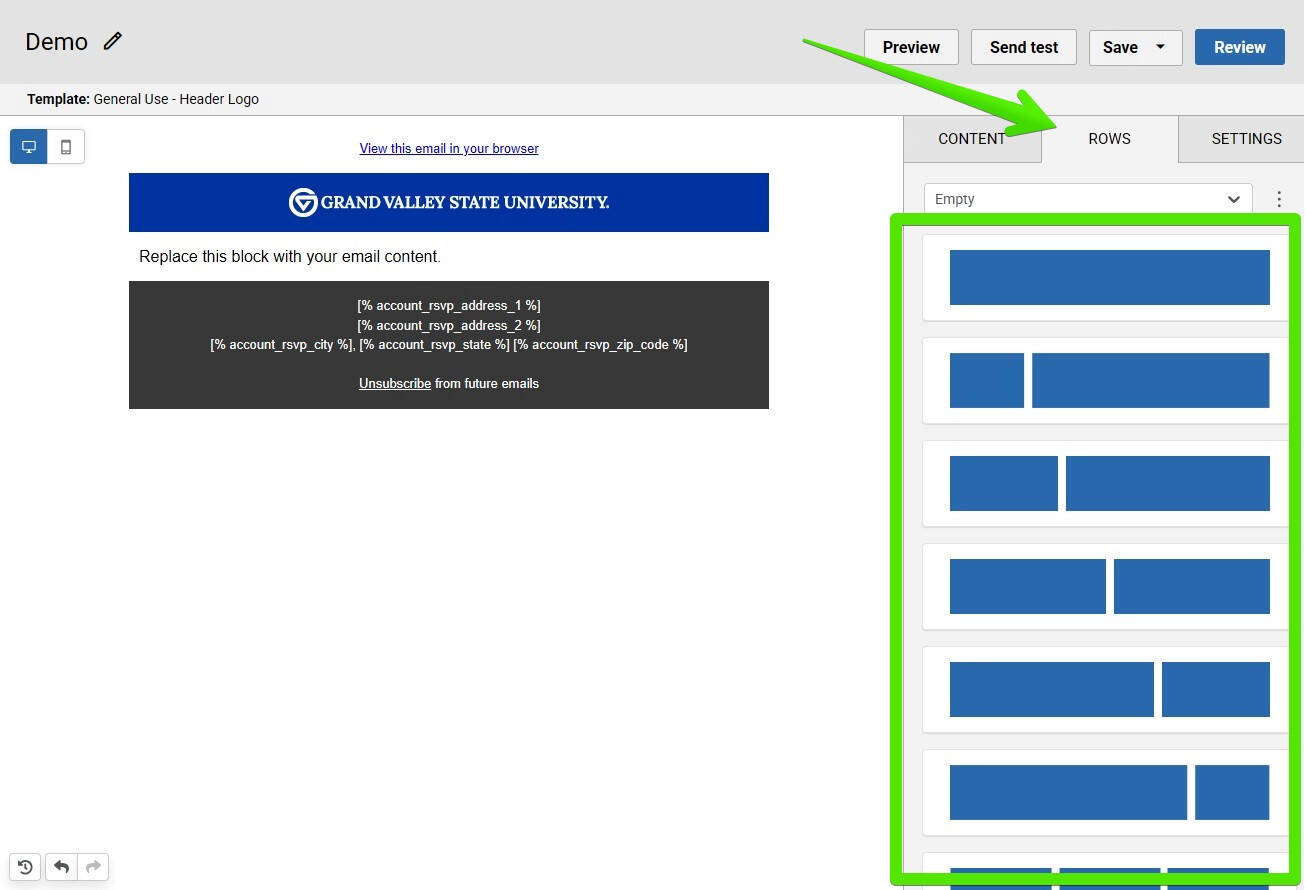
Task: Click the Unsubscribe link in footer
Action: tap(394, 383)
